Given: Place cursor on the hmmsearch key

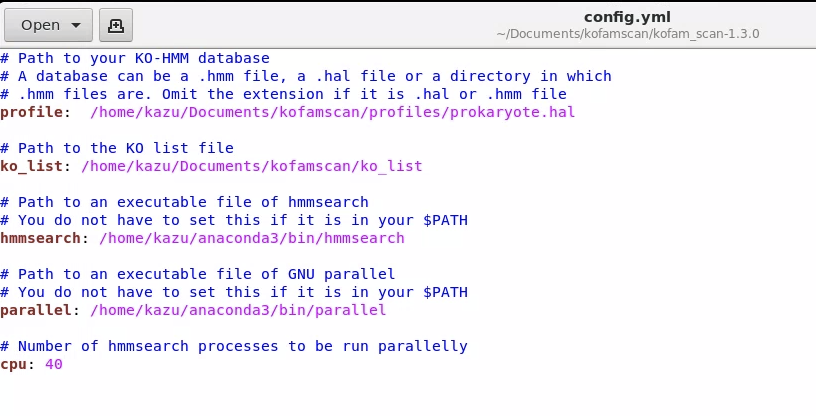Looking at the screenshot, I should point(40,238).
